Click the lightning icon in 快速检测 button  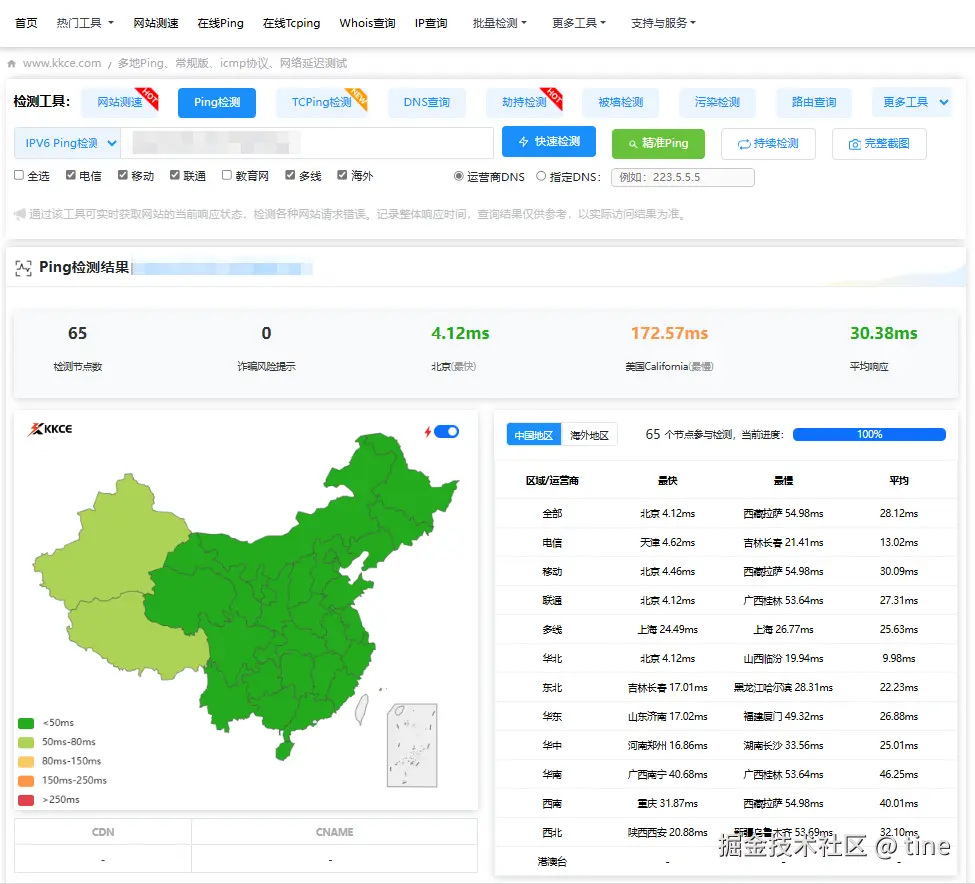524,142
